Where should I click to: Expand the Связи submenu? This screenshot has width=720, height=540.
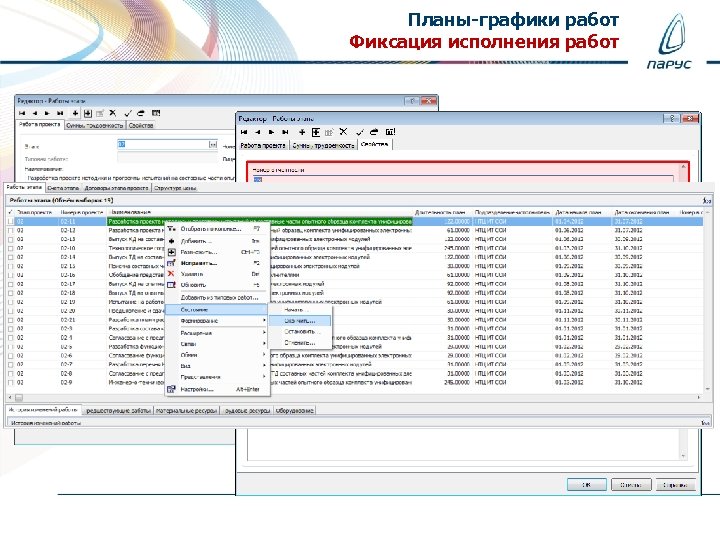click(x=217, y=344)
